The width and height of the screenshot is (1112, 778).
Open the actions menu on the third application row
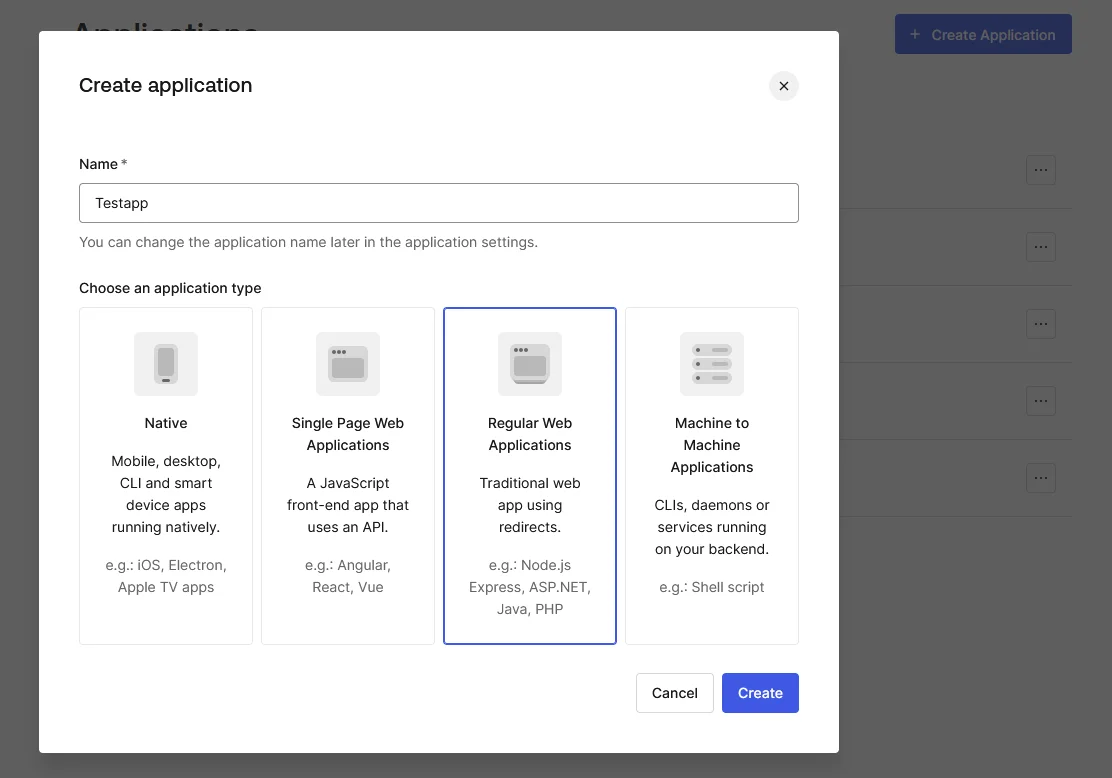pyautogui.click(x=1041, y=323)
